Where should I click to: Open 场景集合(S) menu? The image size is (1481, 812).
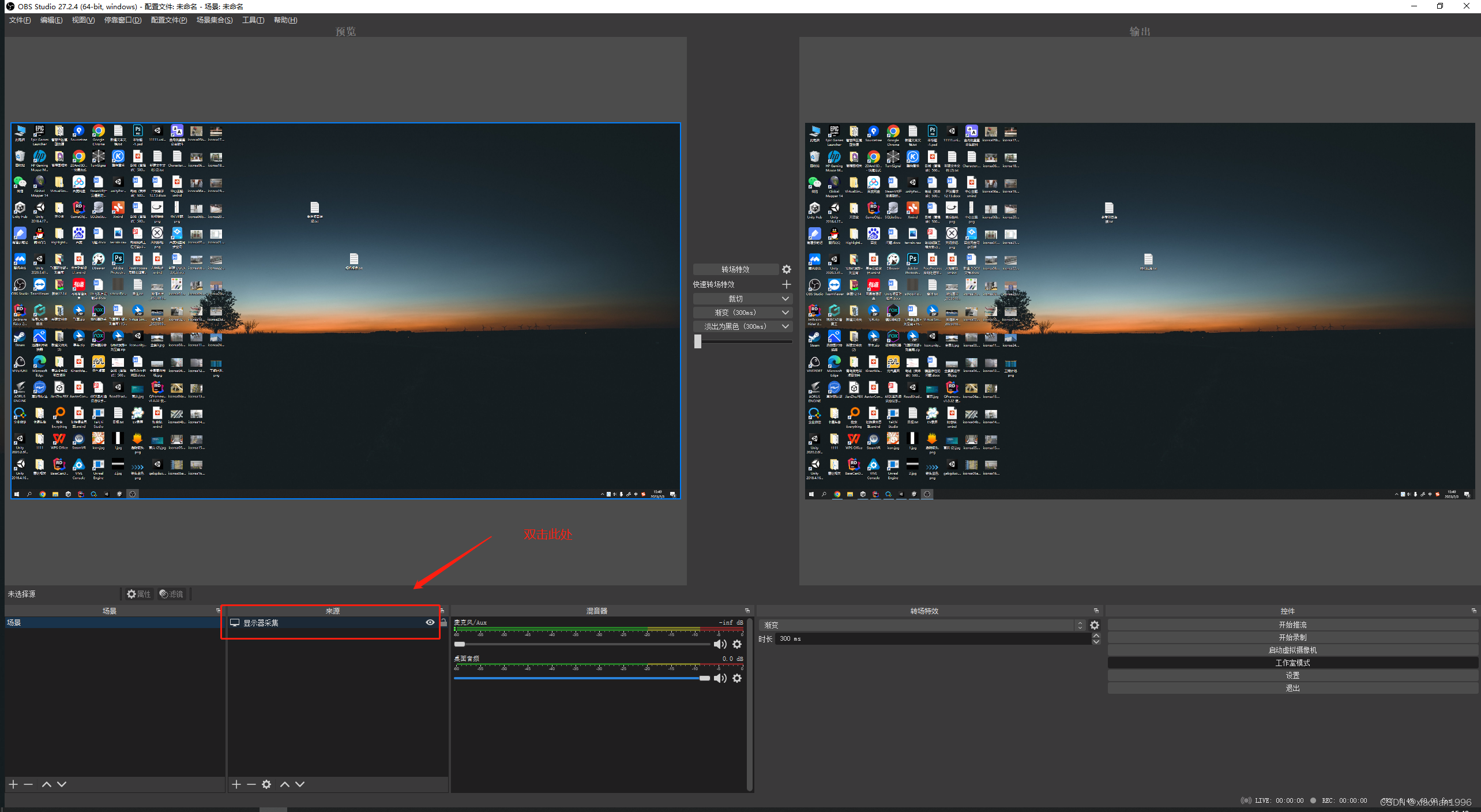[x=214, y=20]
